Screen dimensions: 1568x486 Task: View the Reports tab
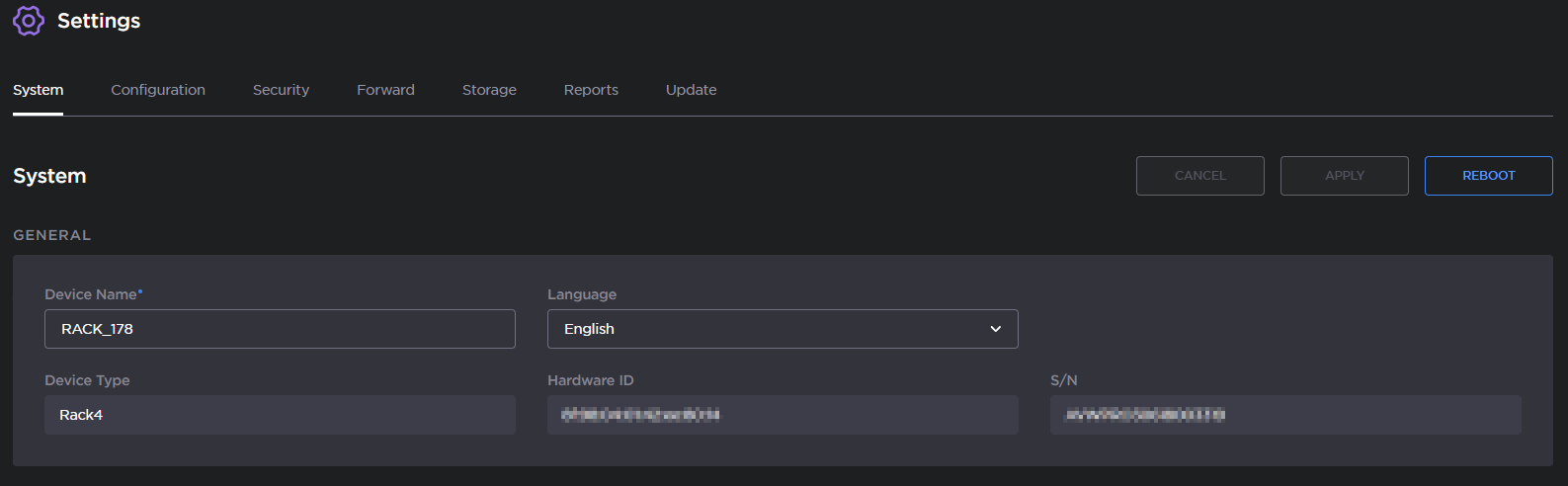pos(591,90)
